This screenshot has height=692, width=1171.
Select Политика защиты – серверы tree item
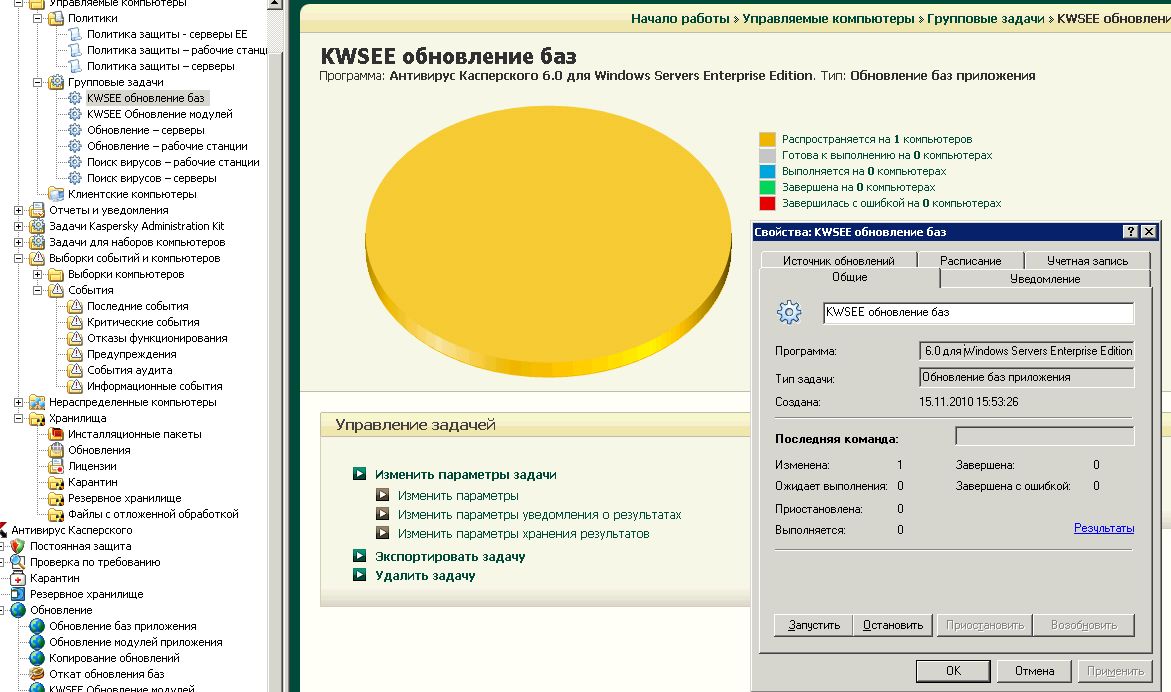[161, 66]
